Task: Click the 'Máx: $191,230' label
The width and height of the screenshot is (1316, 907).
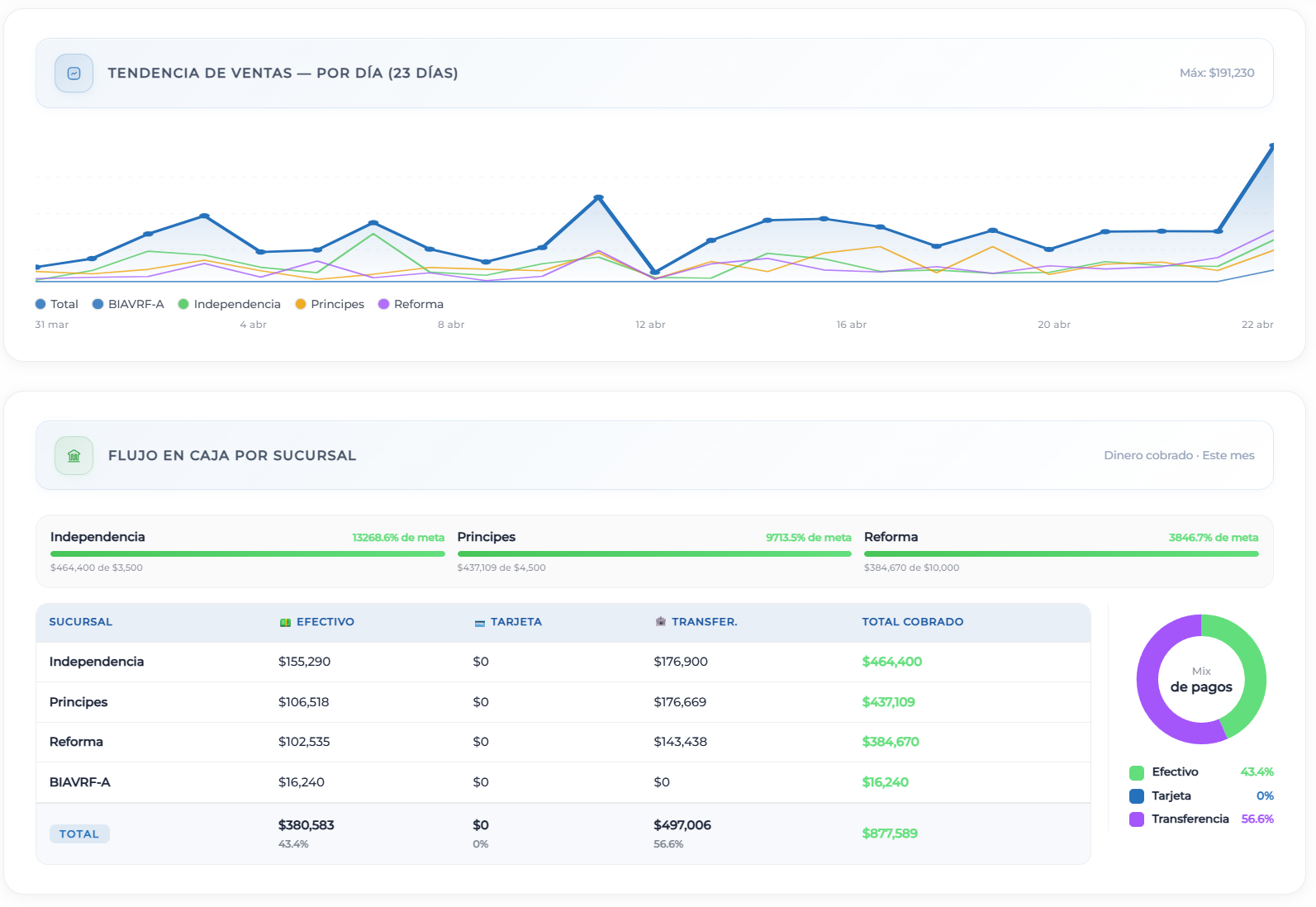Action: coord(1217,73)
